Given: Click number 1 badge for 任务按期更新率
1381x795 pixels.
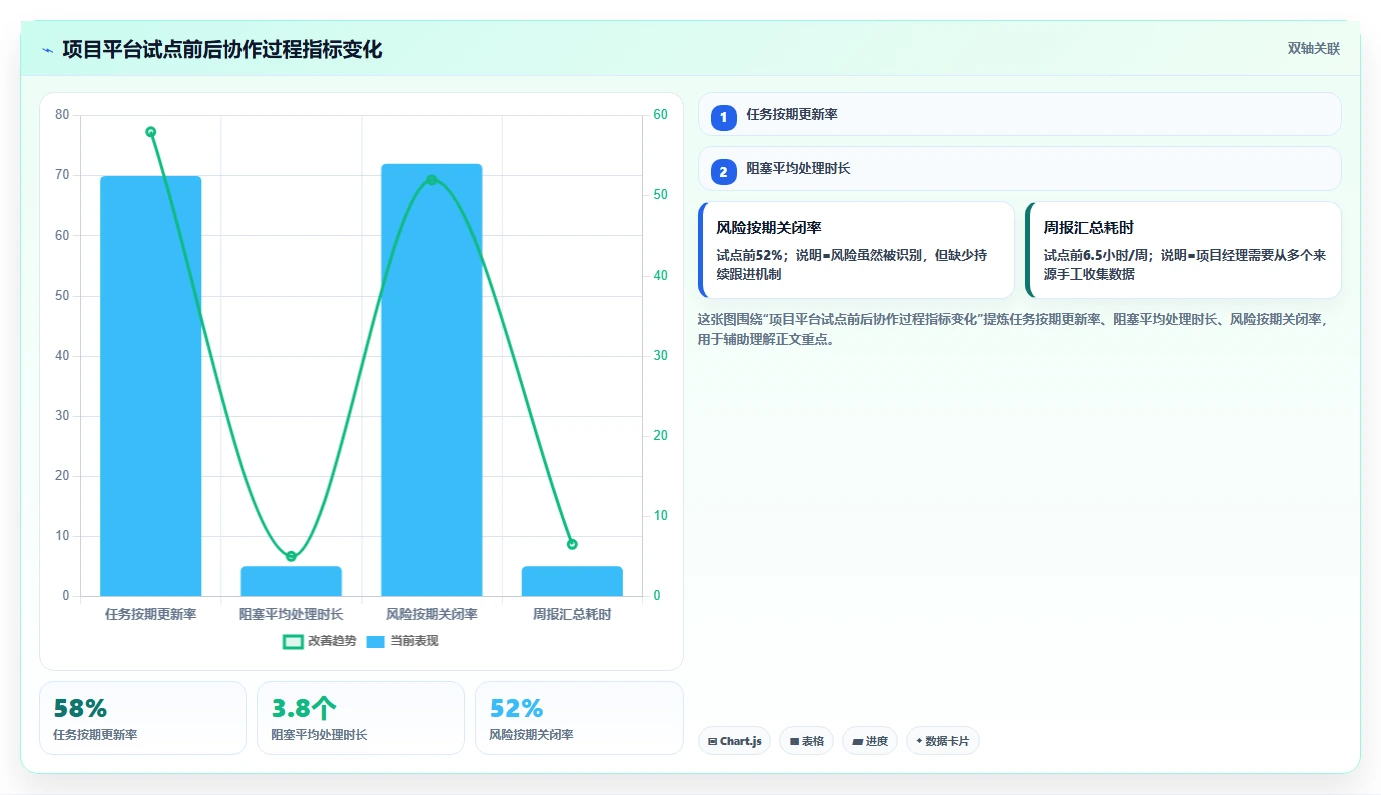Looking at the screenshot, I should (724, 118).
